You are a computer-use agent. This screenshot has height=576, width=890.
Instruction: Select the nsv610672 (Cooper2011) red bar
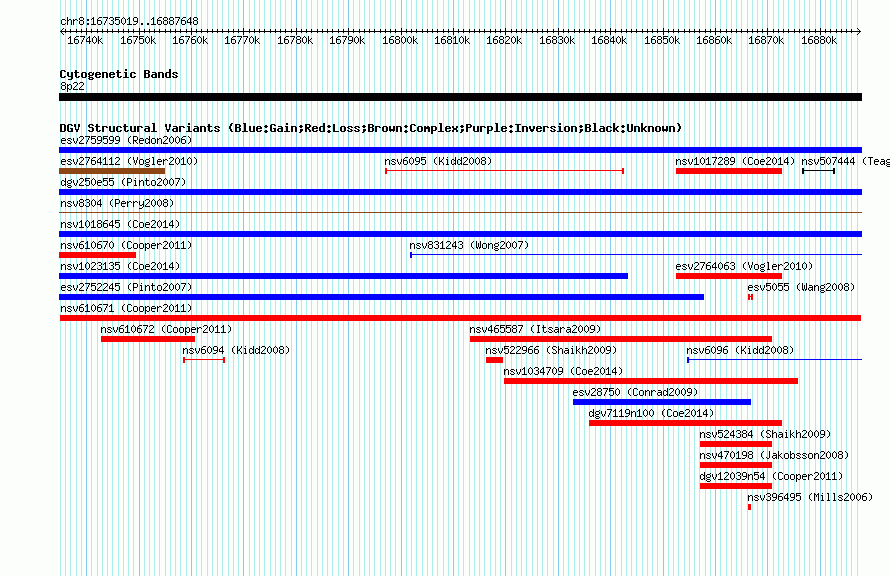coord(148,339)
